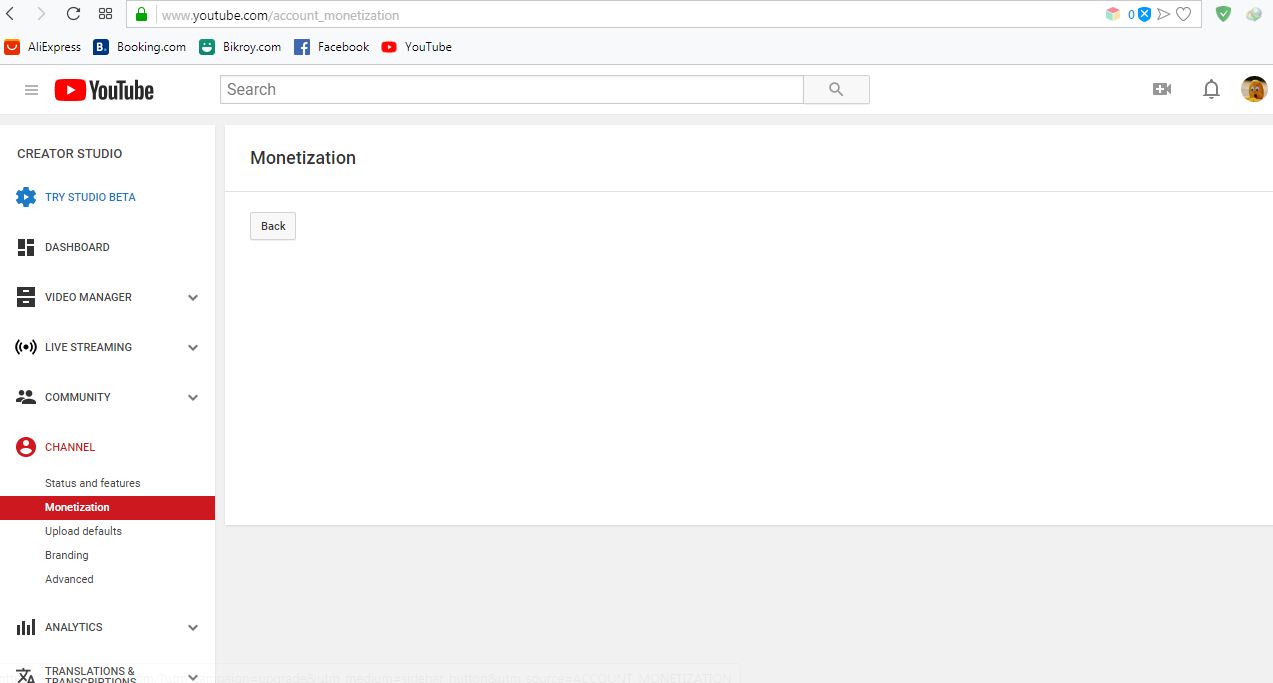Open the Notifications bell

coord(1211,89)
